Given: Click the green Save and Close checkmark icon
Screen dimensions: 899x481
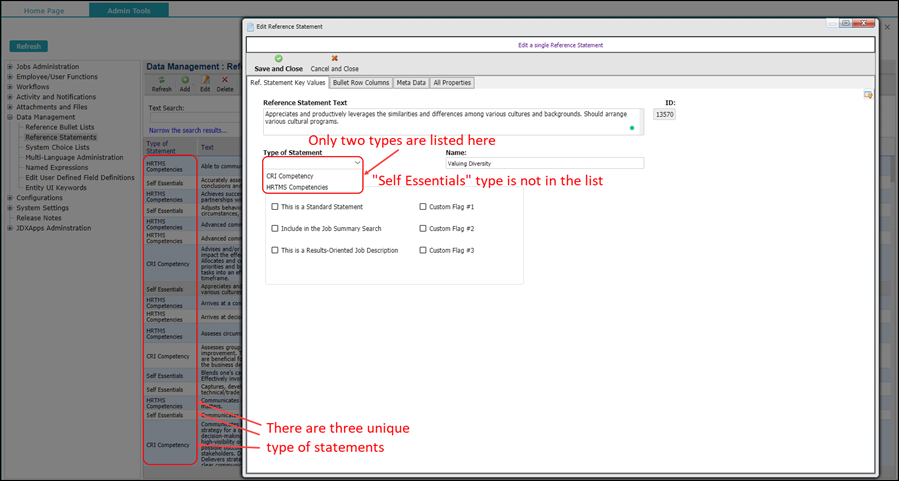Looking at the screenshot, I should pos(278,59).
